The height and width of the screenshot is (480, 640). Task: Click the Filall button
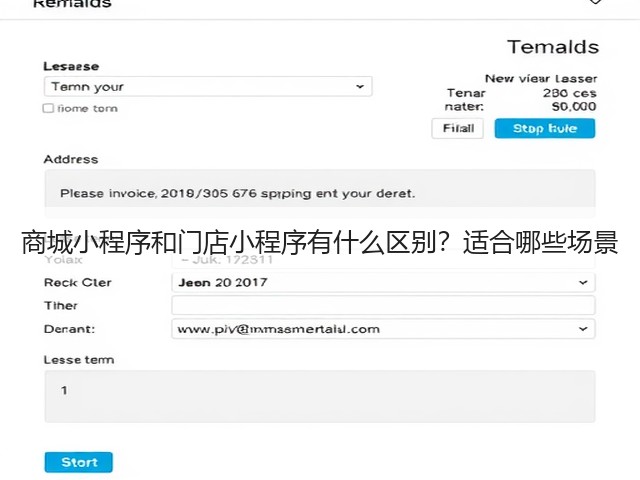[458, 129]
